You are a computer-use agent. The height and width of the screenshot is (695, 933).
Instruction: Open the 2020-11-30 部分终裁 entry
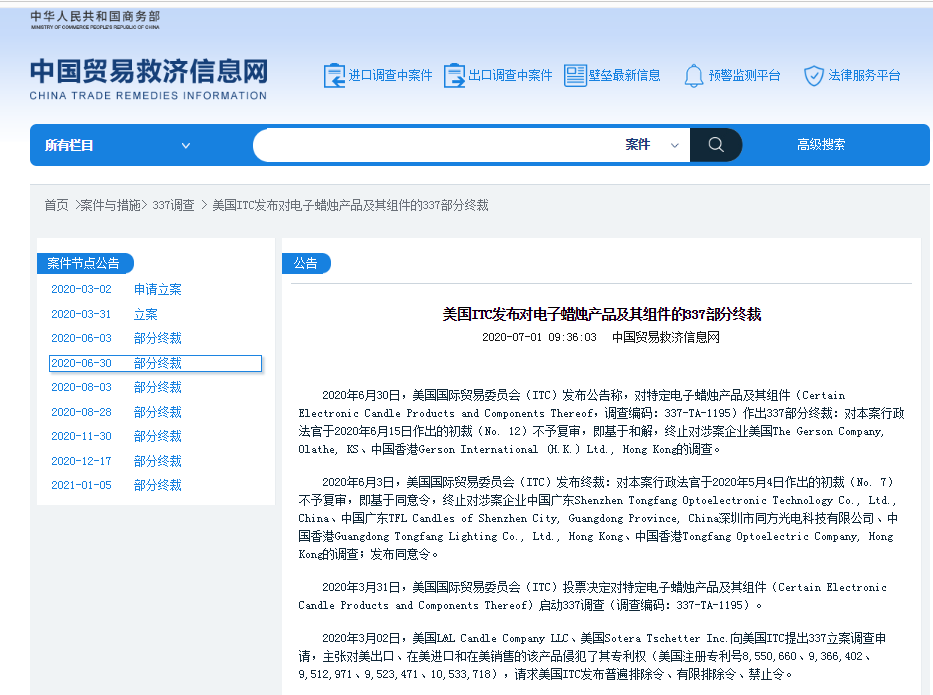[117, 436]
